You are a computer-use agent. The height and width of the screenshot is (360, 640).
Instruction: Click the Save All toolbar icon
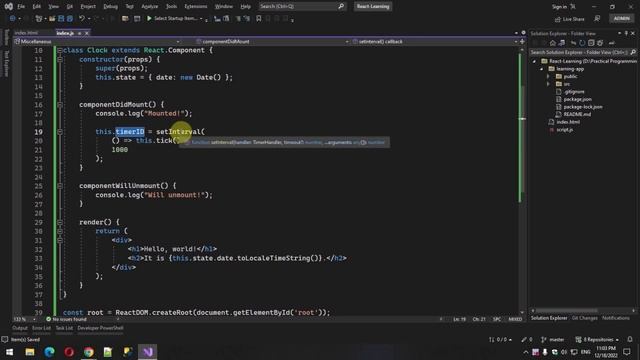click(x=70, y=19)
